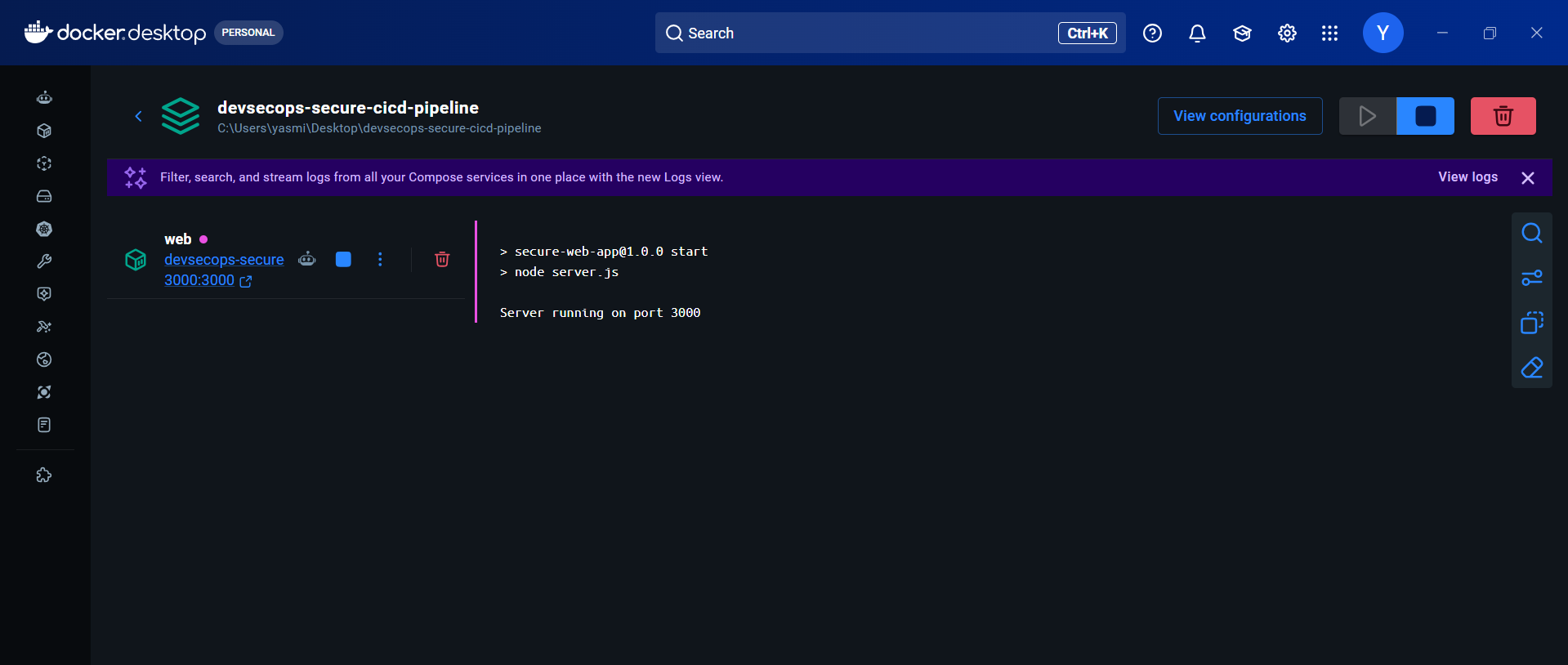
Task: Open the apps grid menu icon
Action: point(1329,33)
